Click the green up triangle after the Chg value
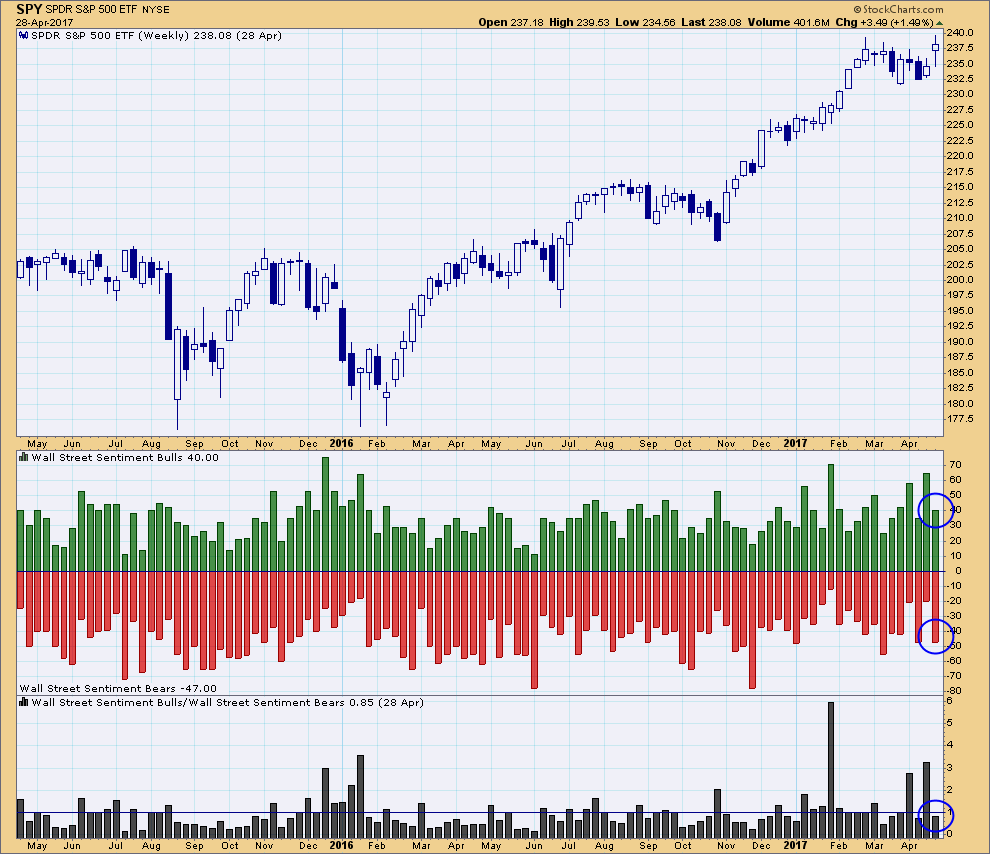990x854 pixels. point(939,23)
